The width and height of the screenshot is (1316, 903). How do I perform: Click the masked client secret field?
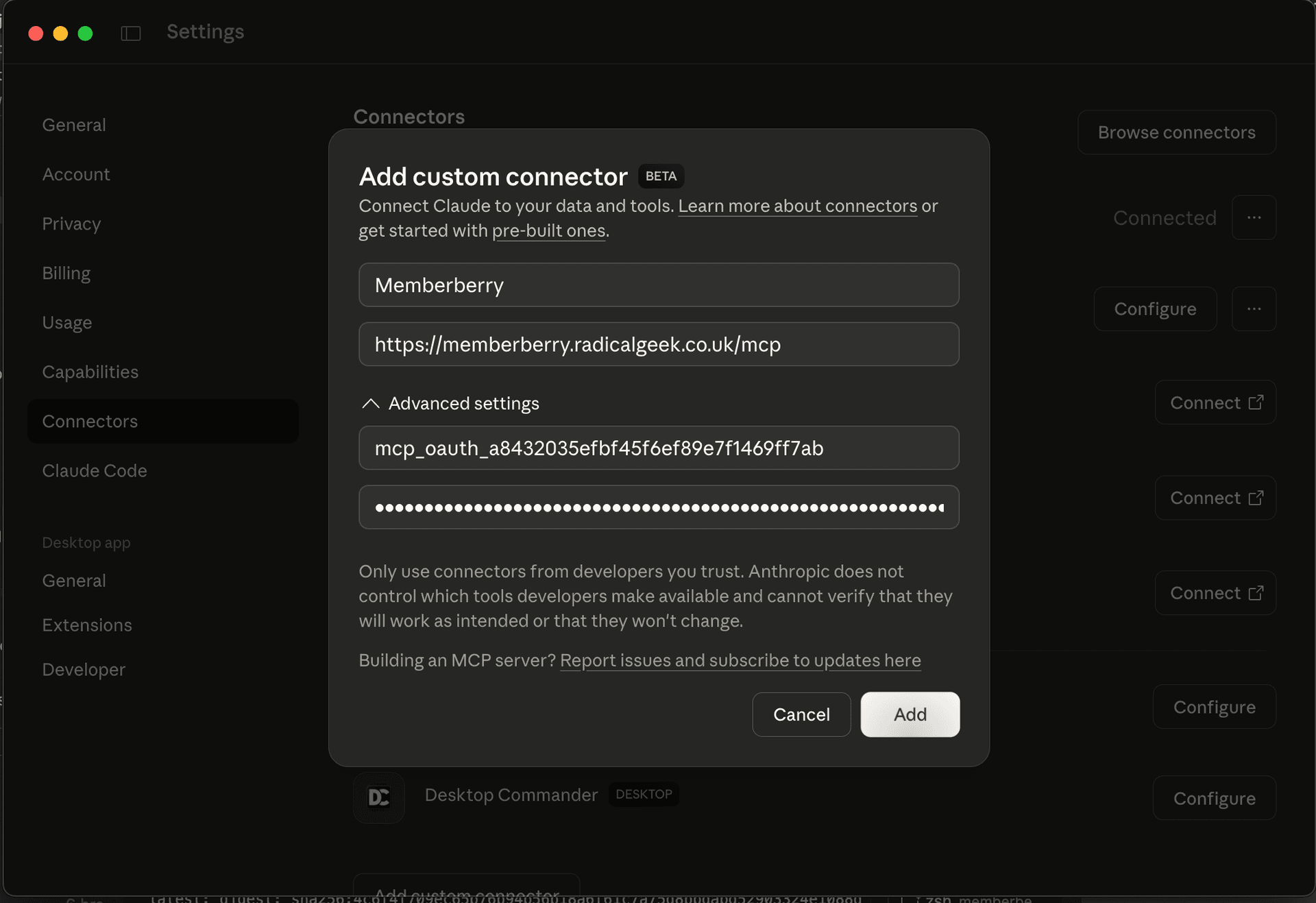pyautogui.click(x=658, y=507)
